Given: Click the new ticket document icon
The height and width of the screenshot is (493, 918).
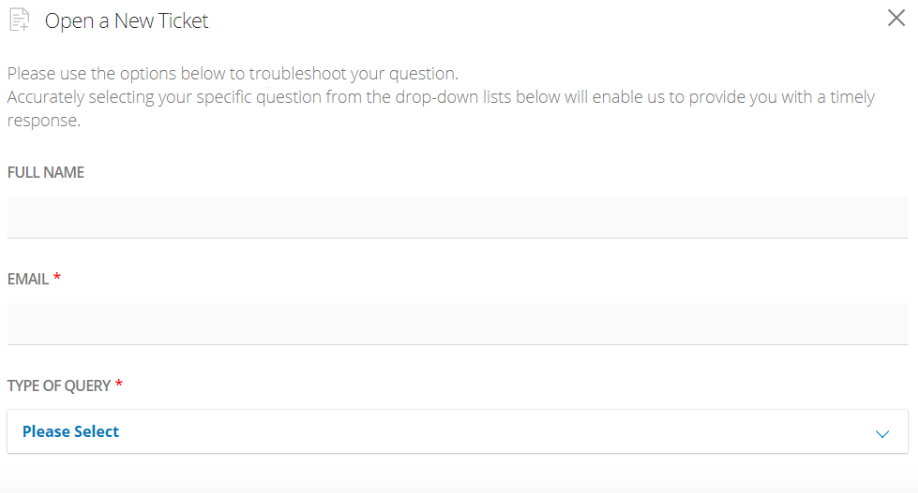Looking at the screenshot, I should (19, 19).
